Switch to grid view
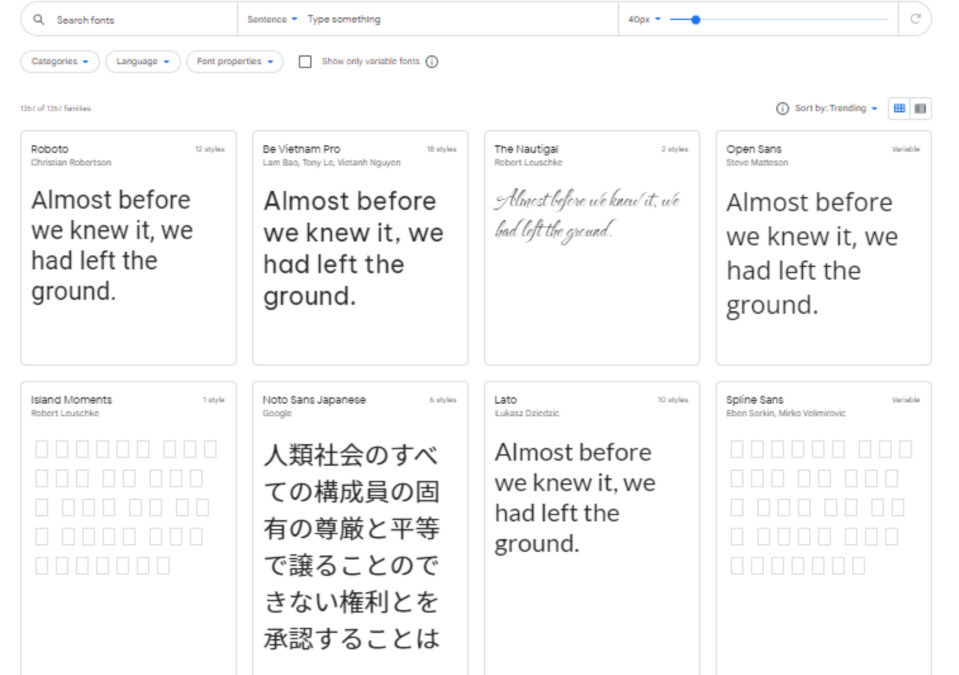959x675 pixels. [899, 108]
